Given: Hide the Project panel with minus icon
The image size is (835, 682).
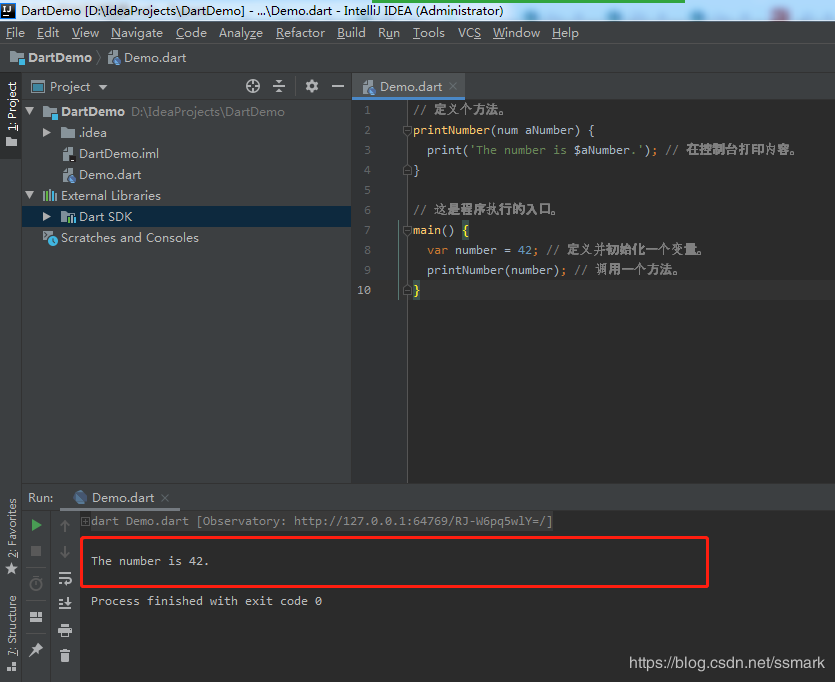Looking at the screenshot, I should [338, 86].
